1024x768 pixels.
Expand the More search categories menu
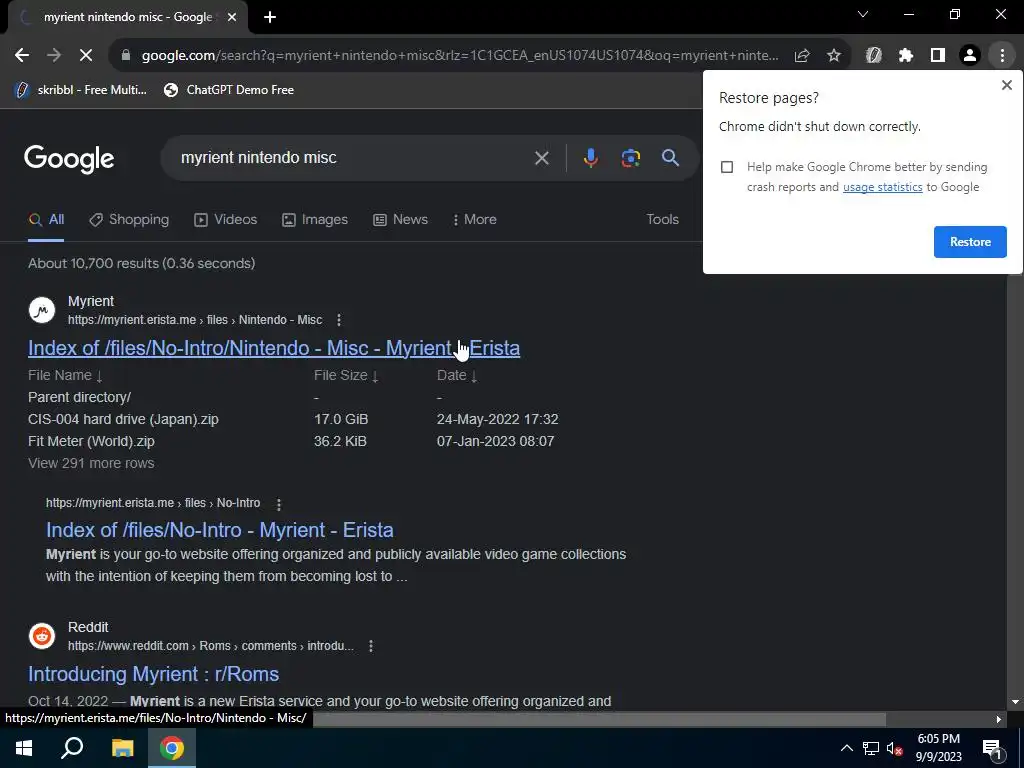tap(475, 219)
